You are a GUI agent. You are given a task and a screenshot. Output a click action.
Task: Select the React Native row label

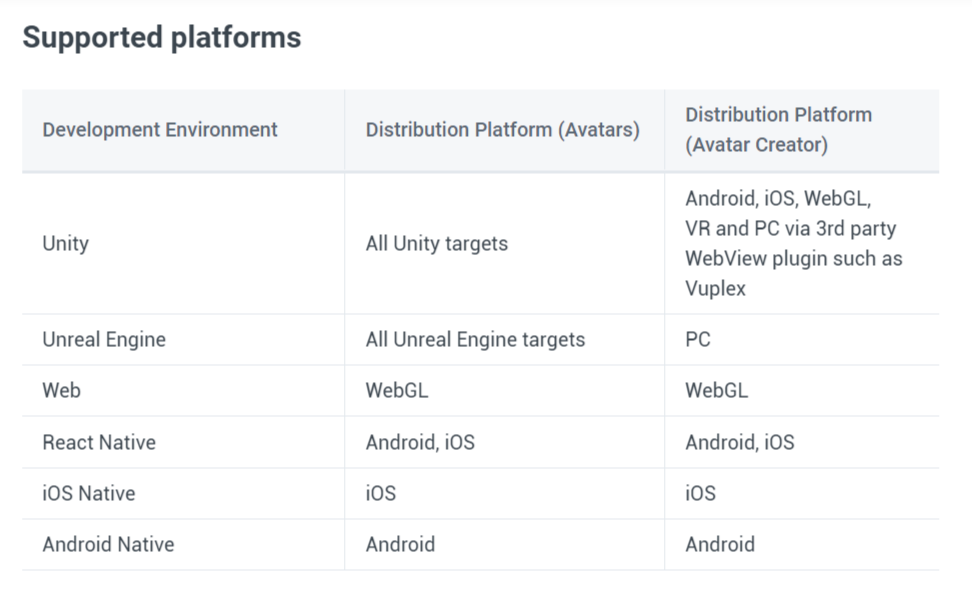coord(99,443)
